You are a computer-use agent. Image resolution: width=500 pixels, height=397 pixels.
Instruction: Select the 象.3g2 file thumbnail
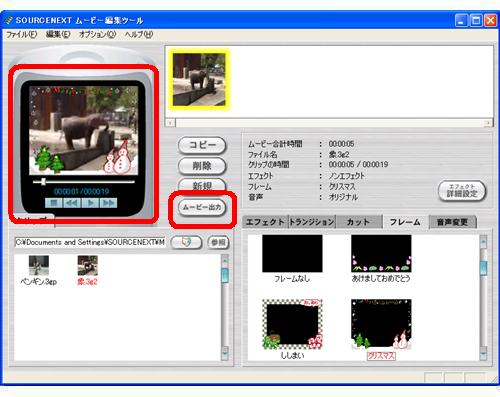click(87, 265)
